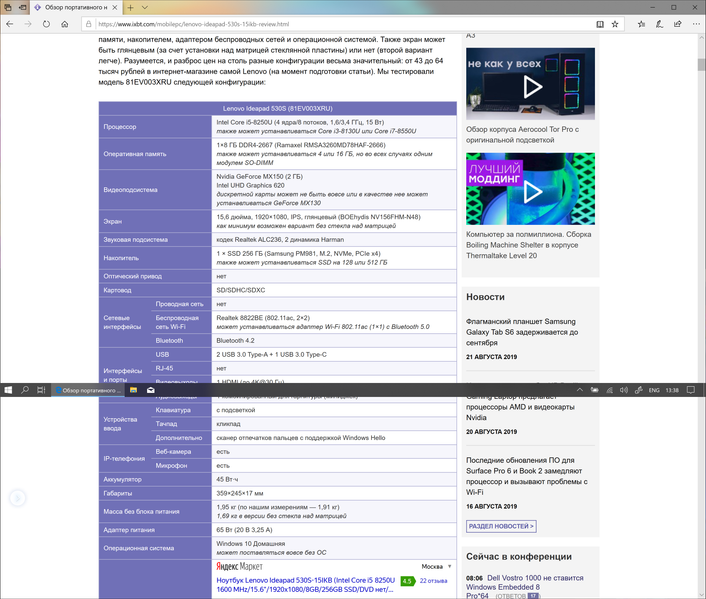Click the Яндекс Маркет logo
The height and width of the screenshot is (599, 706).
click(239, 566)
